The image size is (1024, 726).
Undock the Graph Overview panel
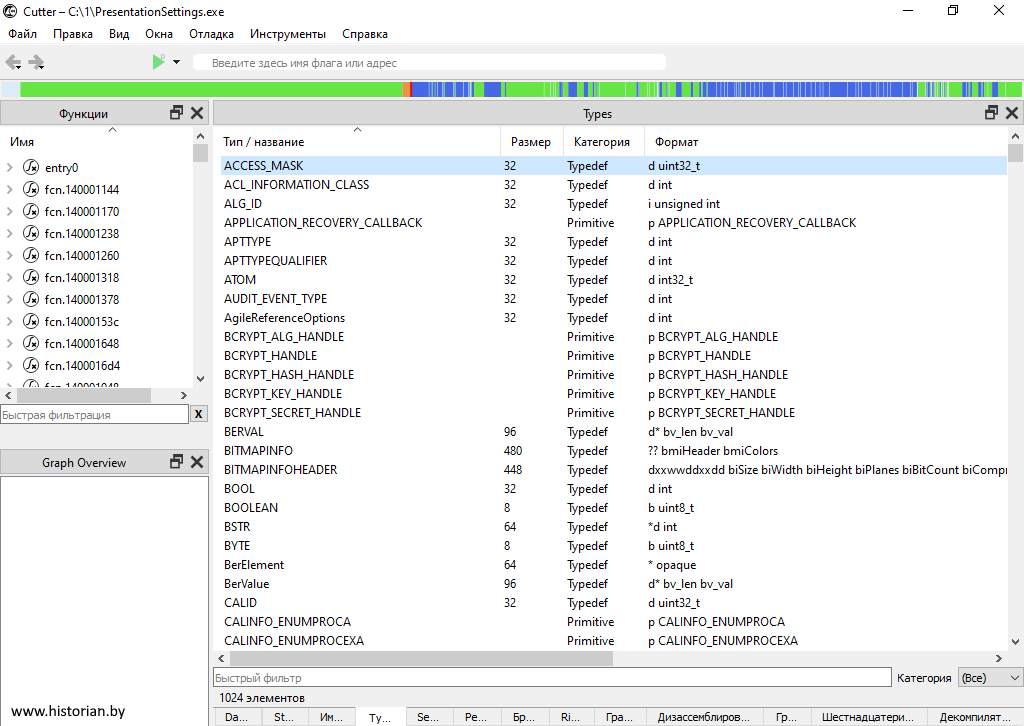177,462
